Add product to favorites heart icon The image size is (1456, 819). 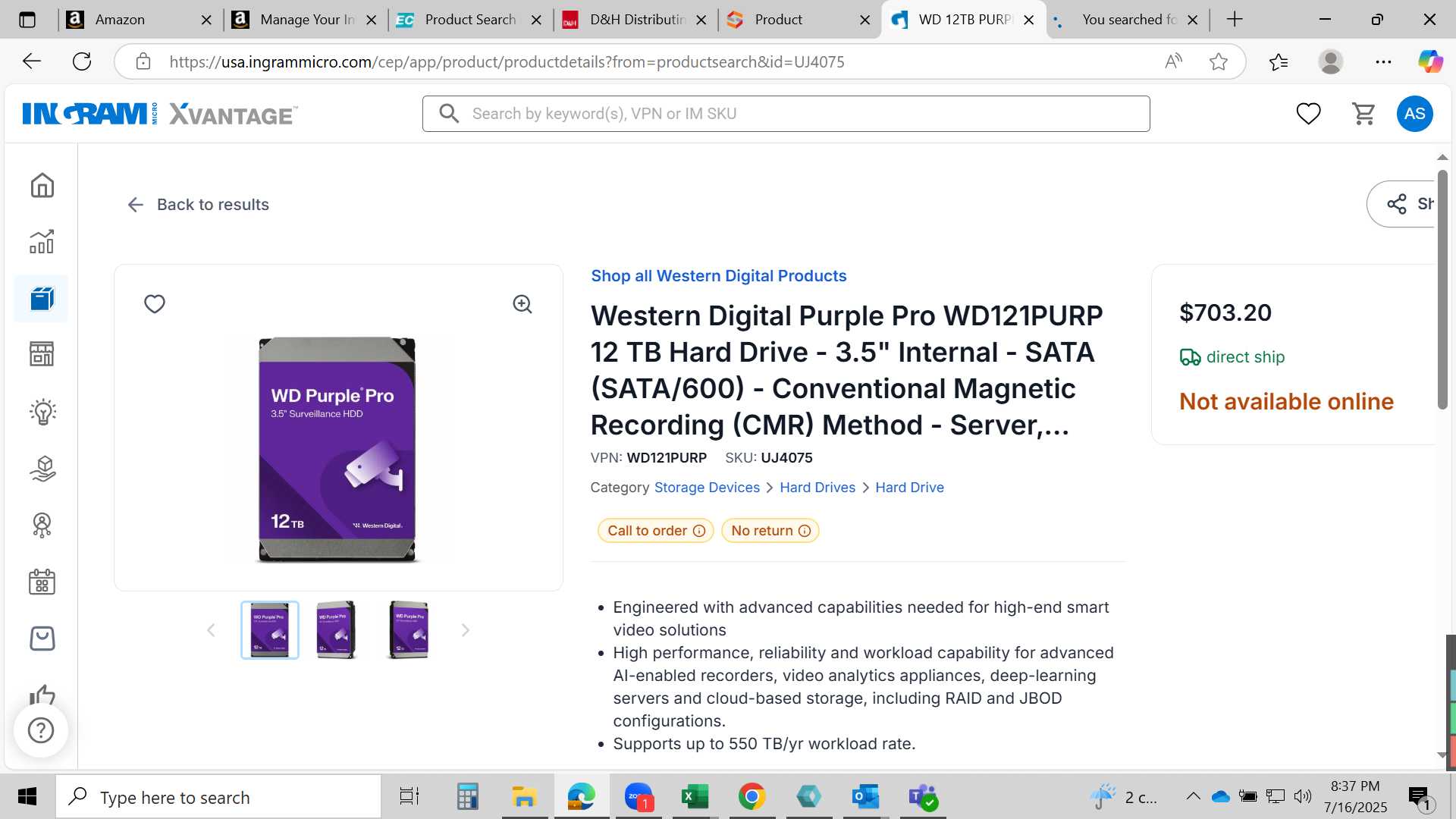155,304
